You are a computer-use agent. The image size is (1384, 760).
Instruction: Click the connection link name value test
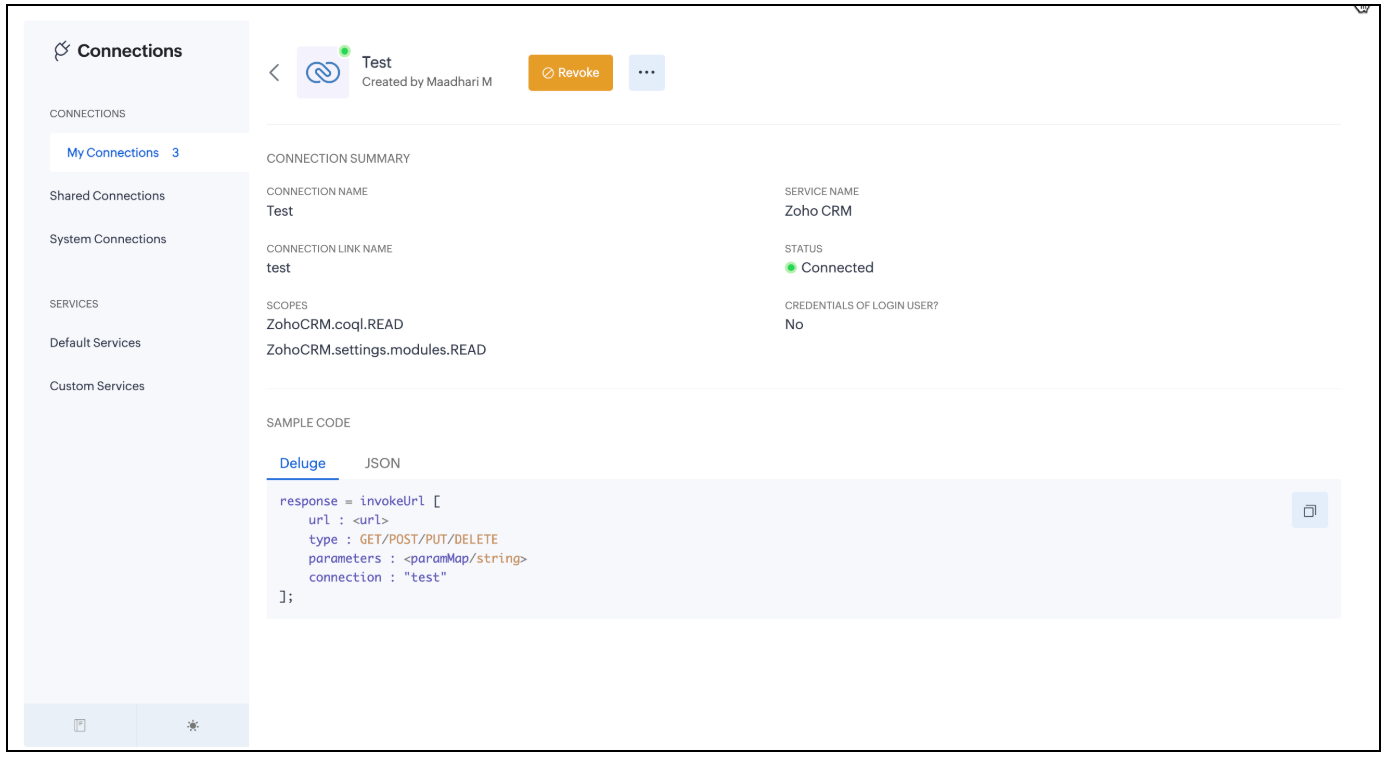tap(279, 268)
